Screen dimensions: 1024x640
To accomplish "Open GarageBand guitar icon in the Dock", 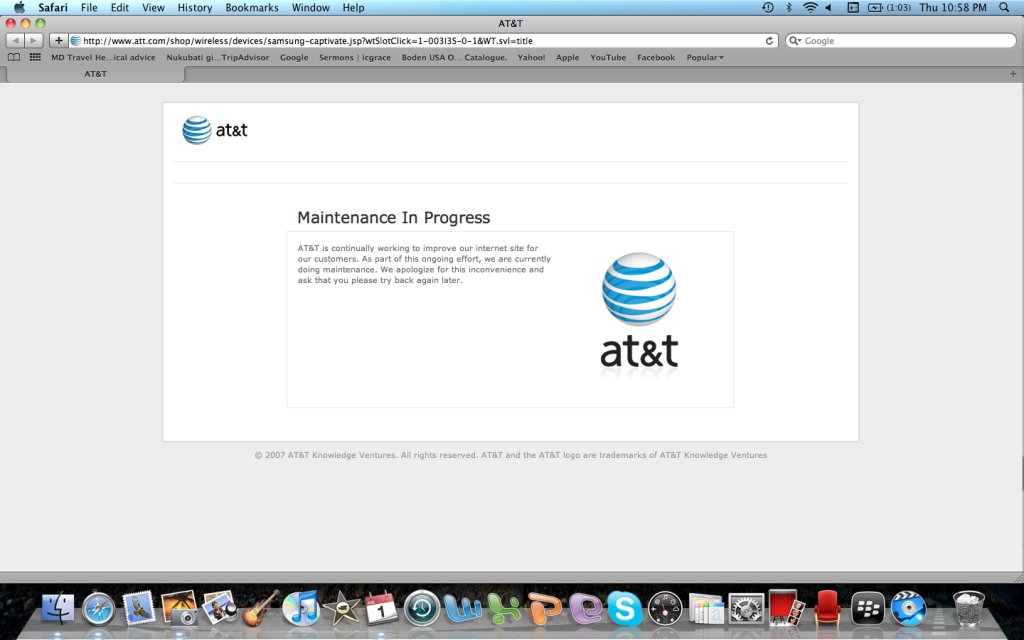I will coord(261,608).
